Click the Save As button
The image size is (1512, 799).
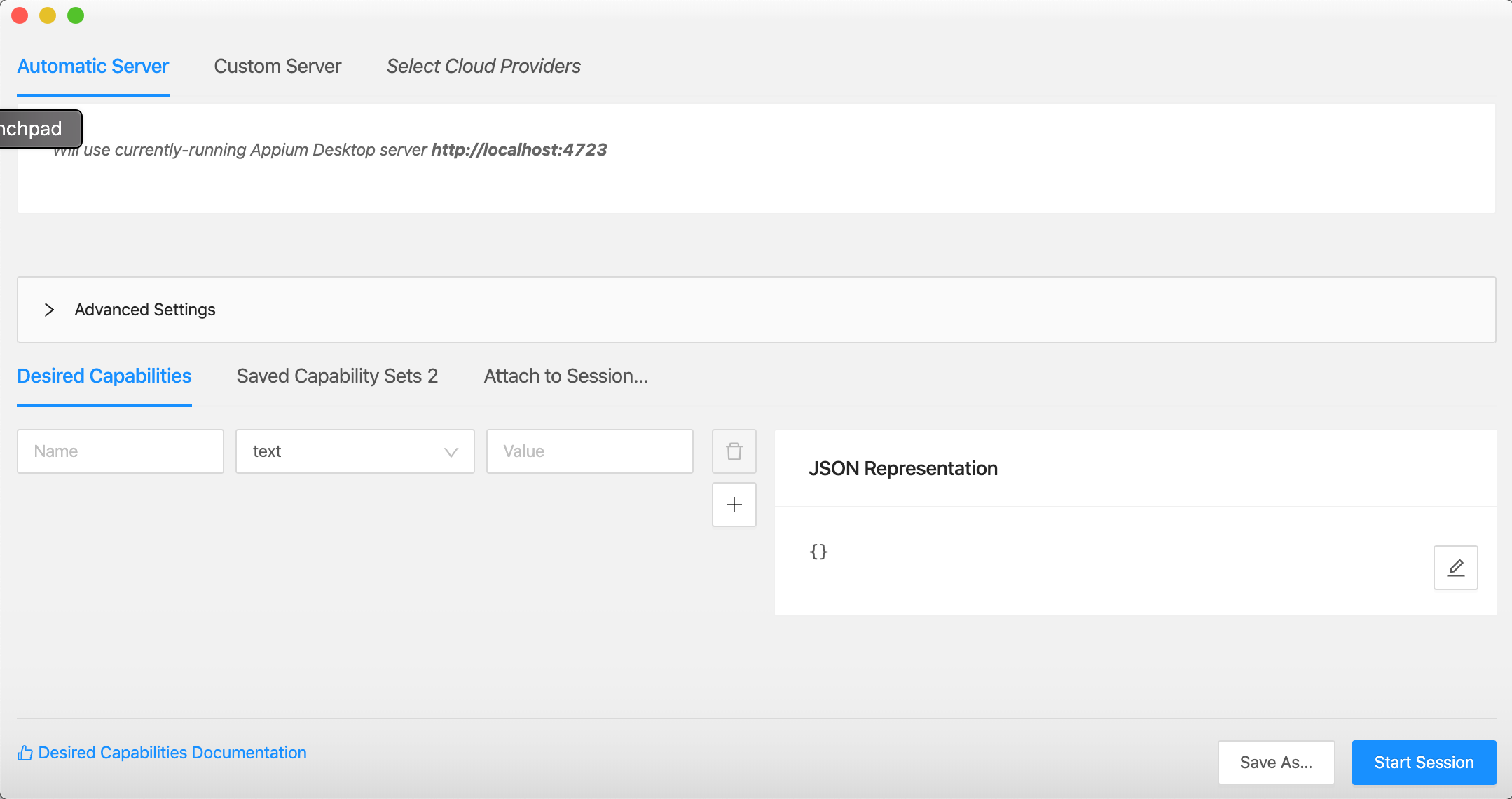tap(1276, 763)
